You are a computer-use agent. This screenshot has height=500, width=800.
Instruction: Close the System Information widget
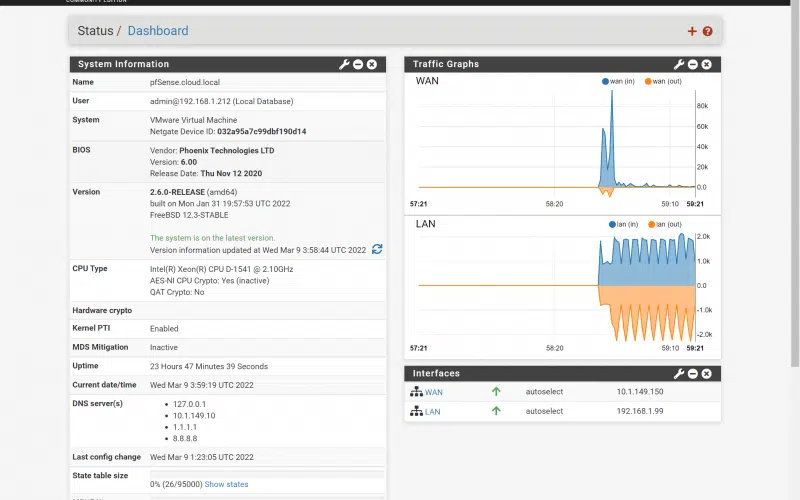tap(372, 64)
